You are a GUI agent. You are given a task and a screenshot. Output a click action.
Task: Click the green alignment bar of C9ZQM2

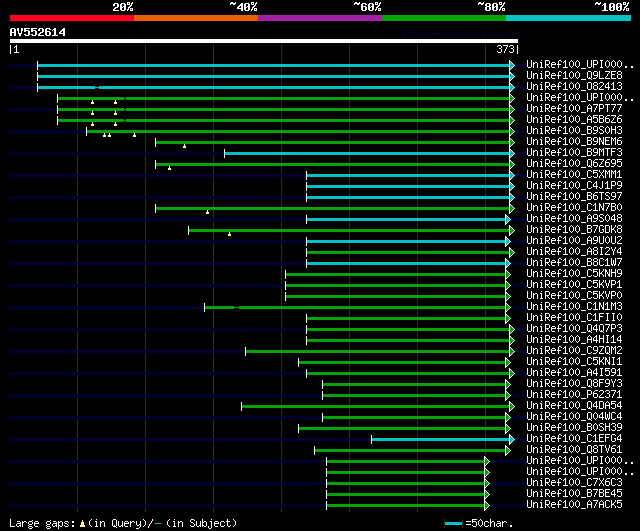(378, 351)
